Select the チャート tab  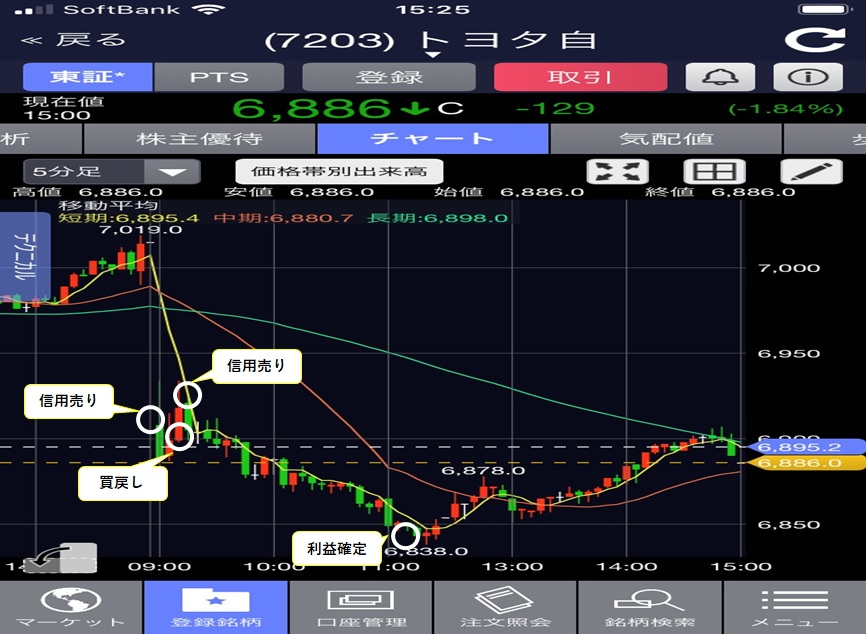tap(433, 138)
